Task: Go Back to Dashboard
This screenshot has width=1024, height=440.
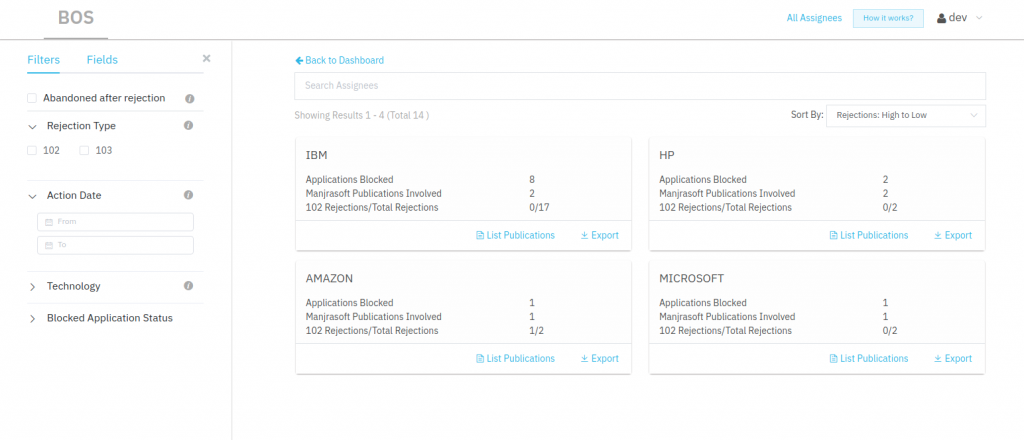Action: (340, 60)
